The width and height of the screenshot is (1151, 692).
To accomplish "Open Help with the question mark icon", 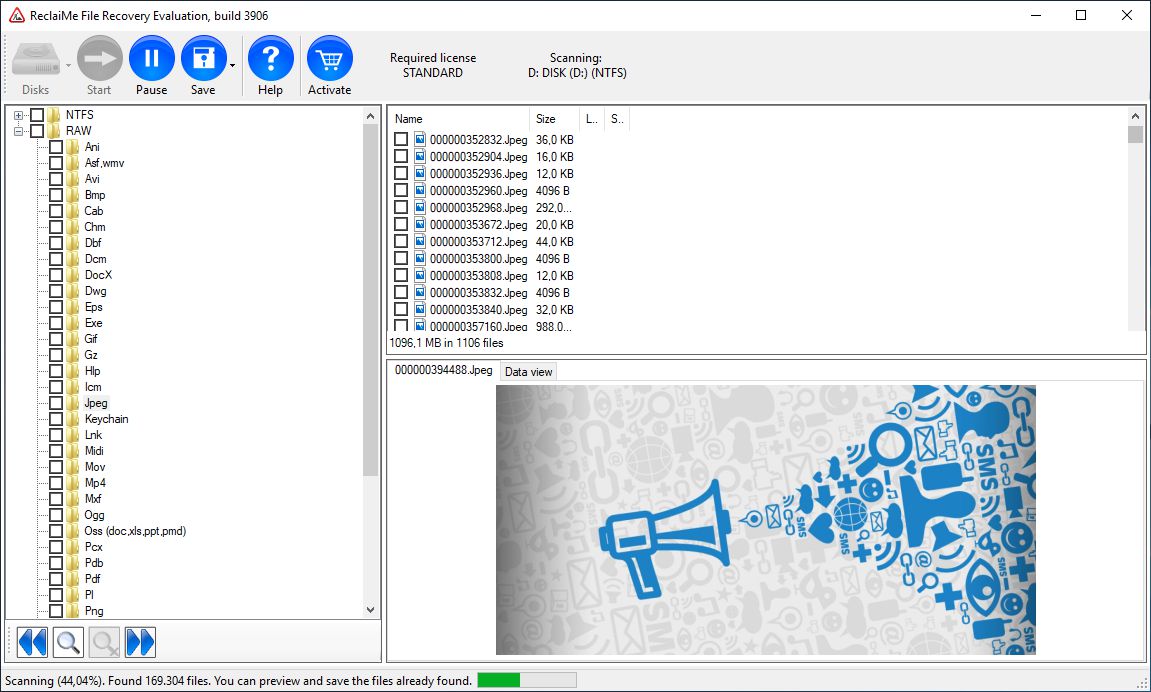I will click(270, 59).
